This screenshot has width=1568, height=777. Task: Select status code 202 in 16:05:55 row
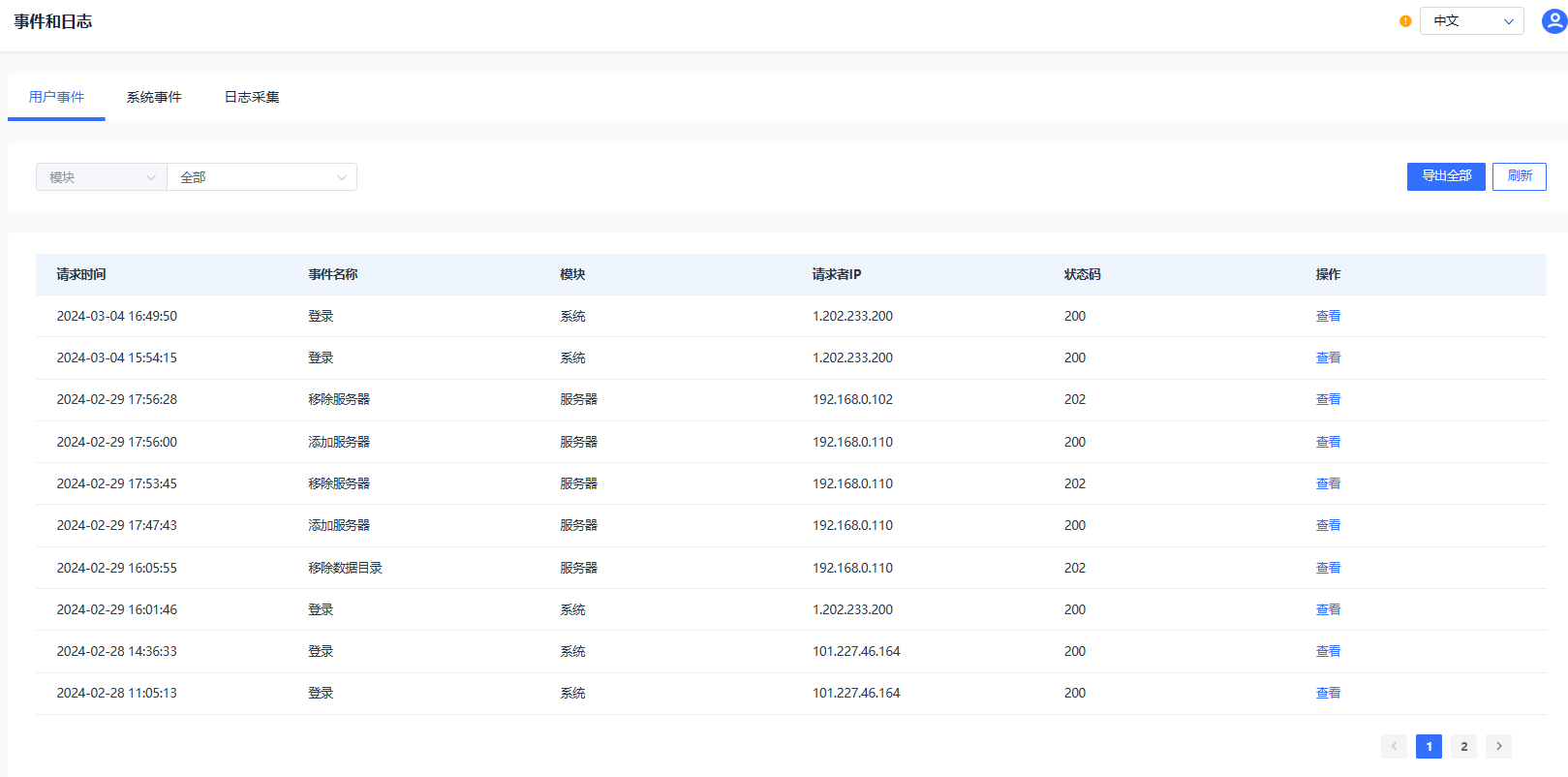click(x=1075, y=568)
